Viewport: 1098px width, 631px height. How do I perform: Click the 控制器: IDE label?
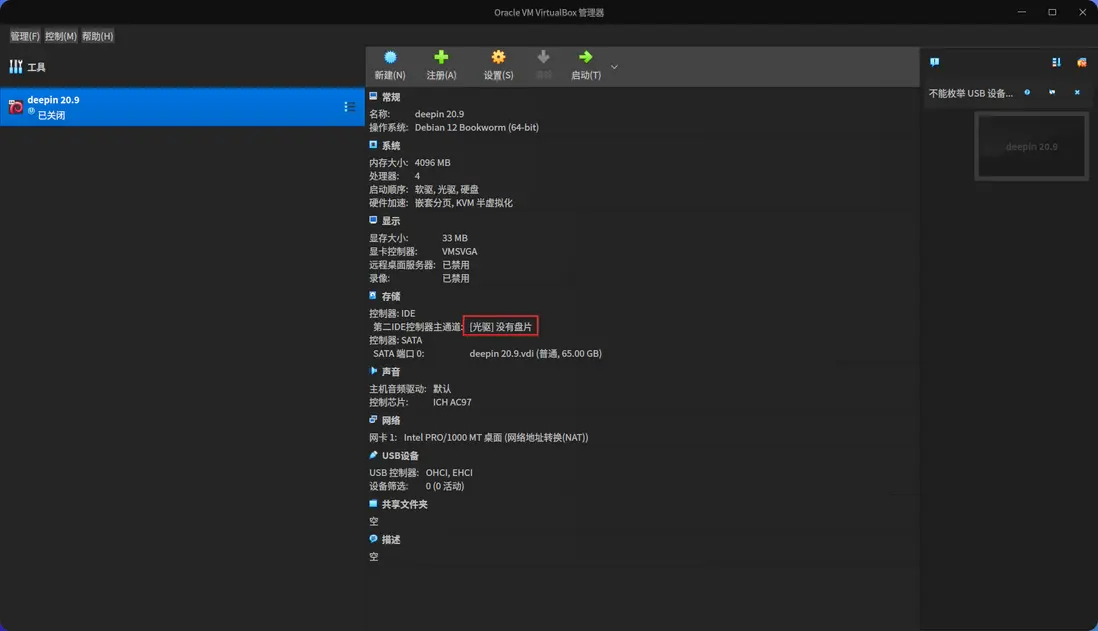pos(392,313)
